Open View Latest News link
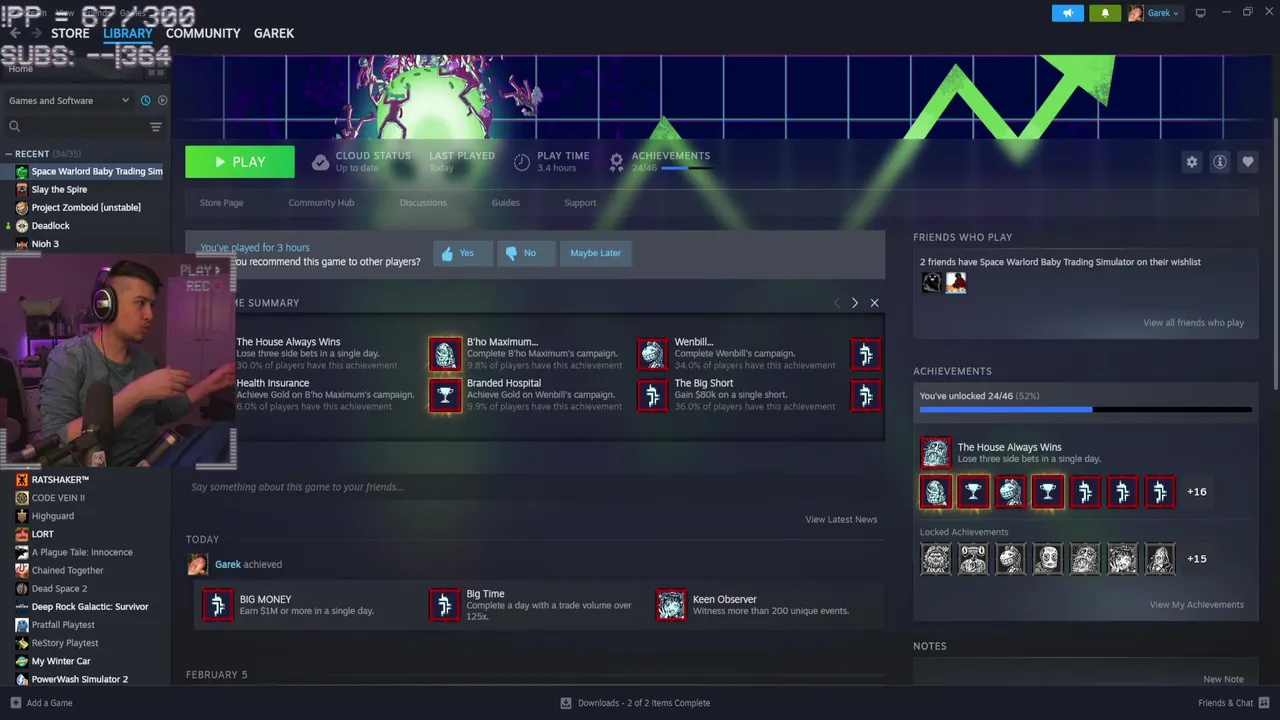Image resolution: width=1280 pixels, height=720 pixels. pos(841,519)
